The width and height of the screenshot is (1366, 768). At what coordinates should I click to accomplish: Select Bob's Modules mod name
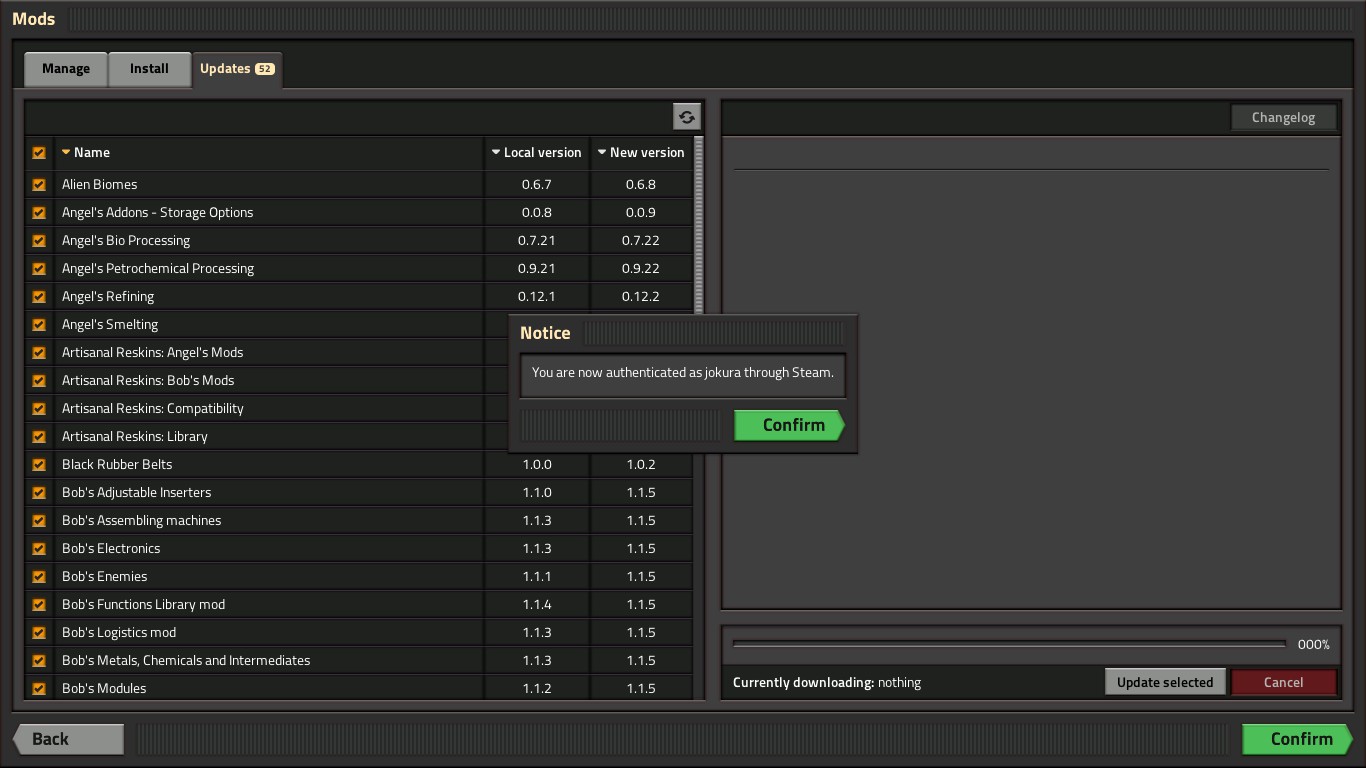coord(104,689)
